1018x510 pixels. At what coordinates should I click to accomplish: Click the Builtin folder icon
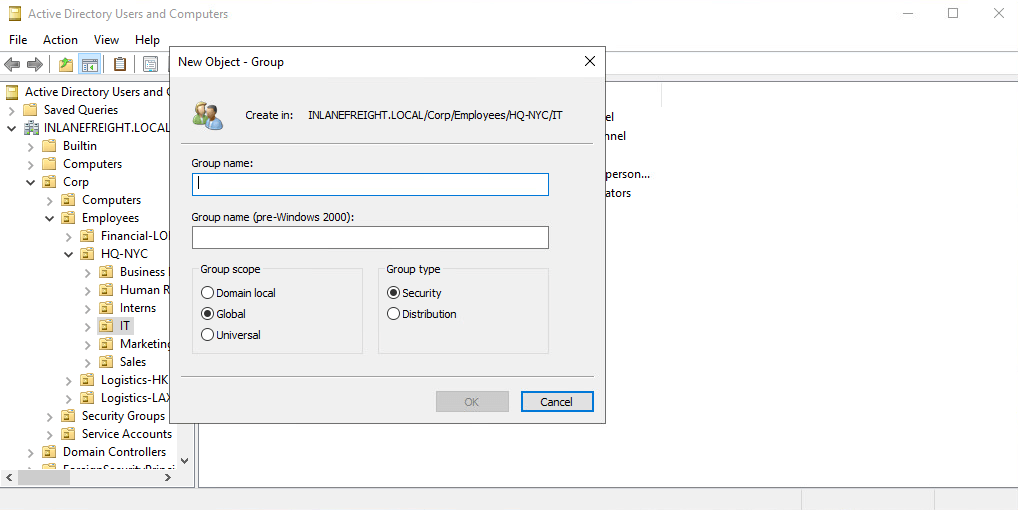click(49, 146)
